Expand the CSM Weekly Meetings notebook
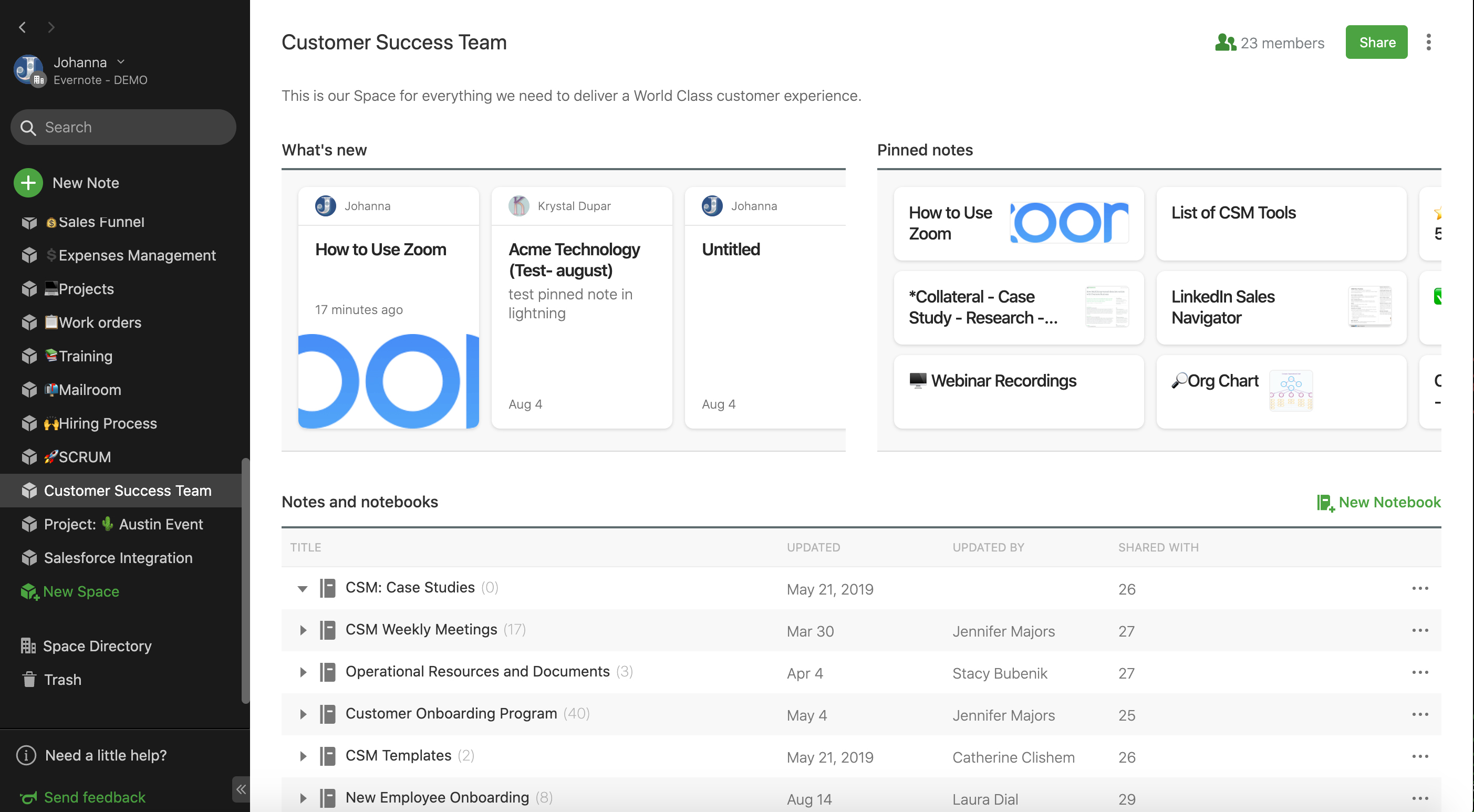 click(302, 630)
